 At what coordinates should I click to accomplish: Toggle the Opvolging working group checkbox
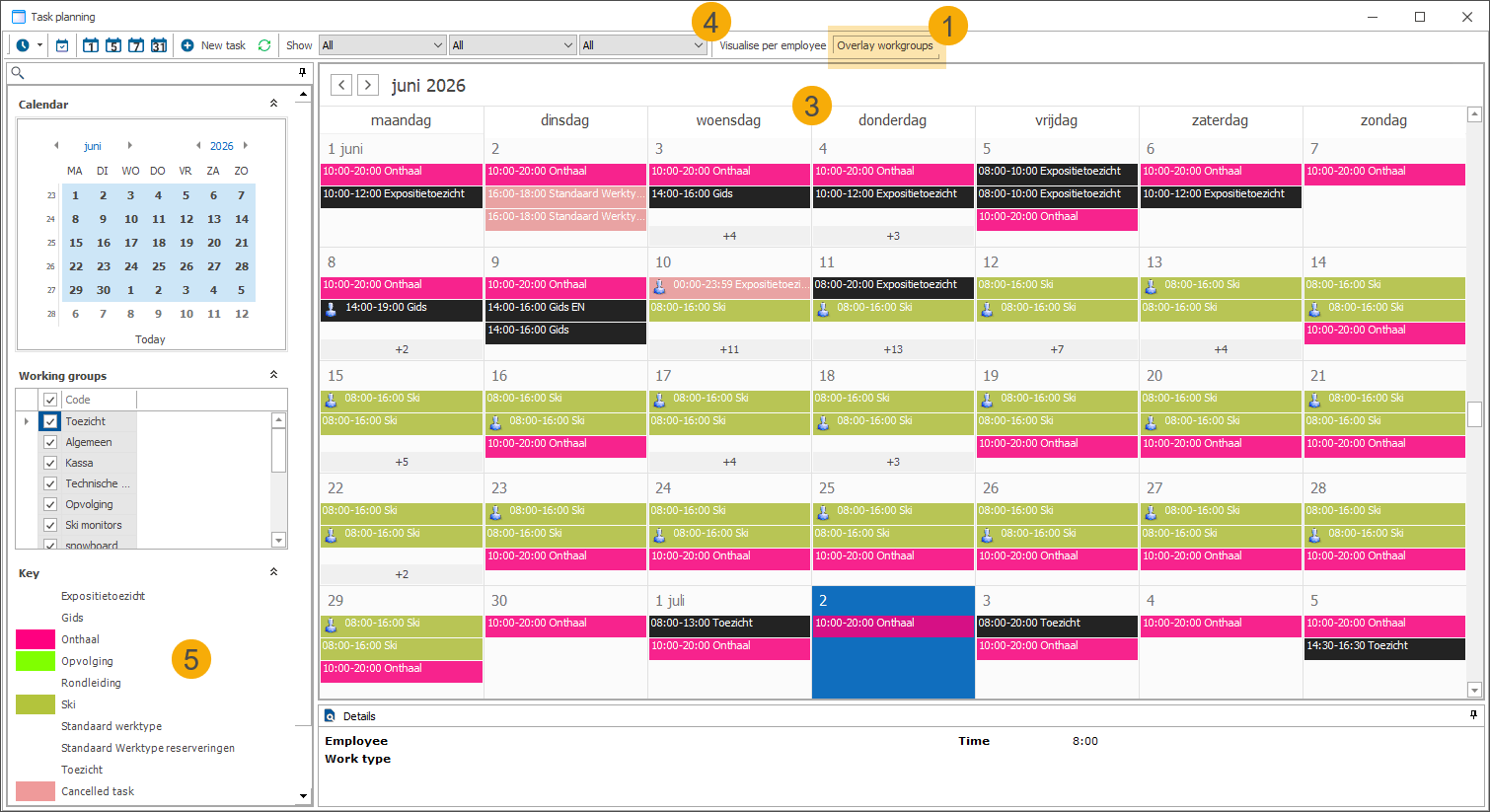tap(50, 504)
